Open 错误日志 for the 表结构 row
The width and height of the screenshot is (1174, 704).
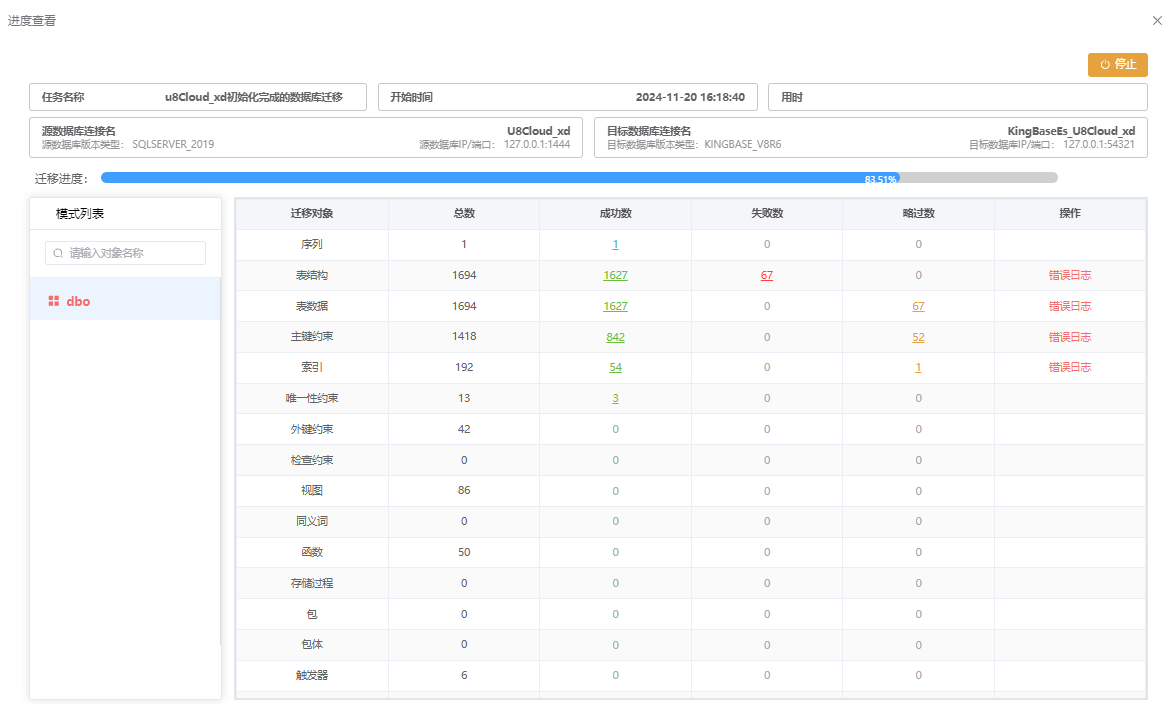click(x=1069, y=275)
